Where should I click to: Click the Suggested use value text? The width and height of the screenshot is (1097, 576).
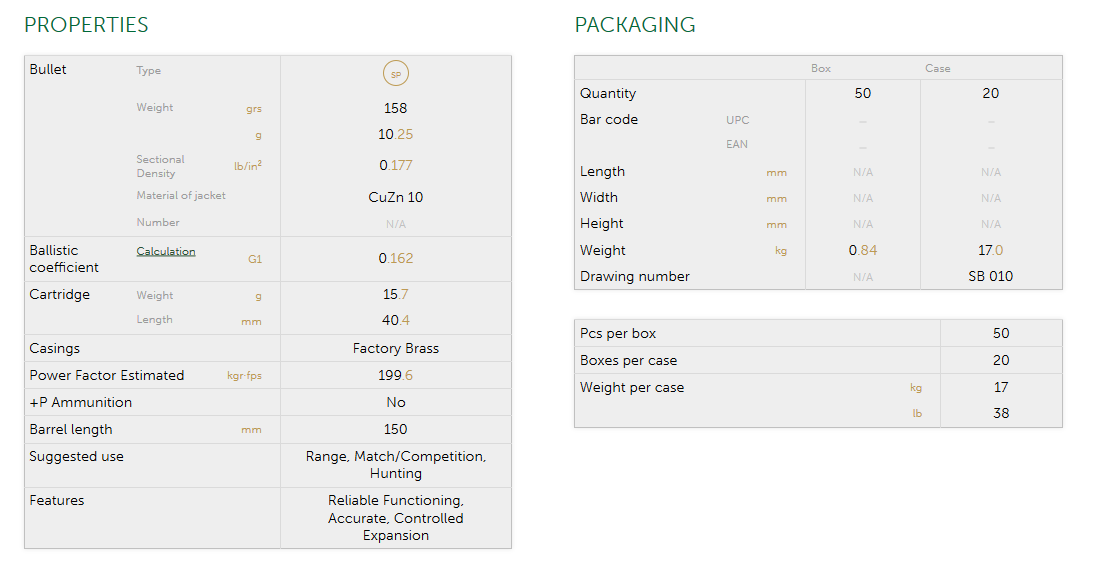point(396,464)
